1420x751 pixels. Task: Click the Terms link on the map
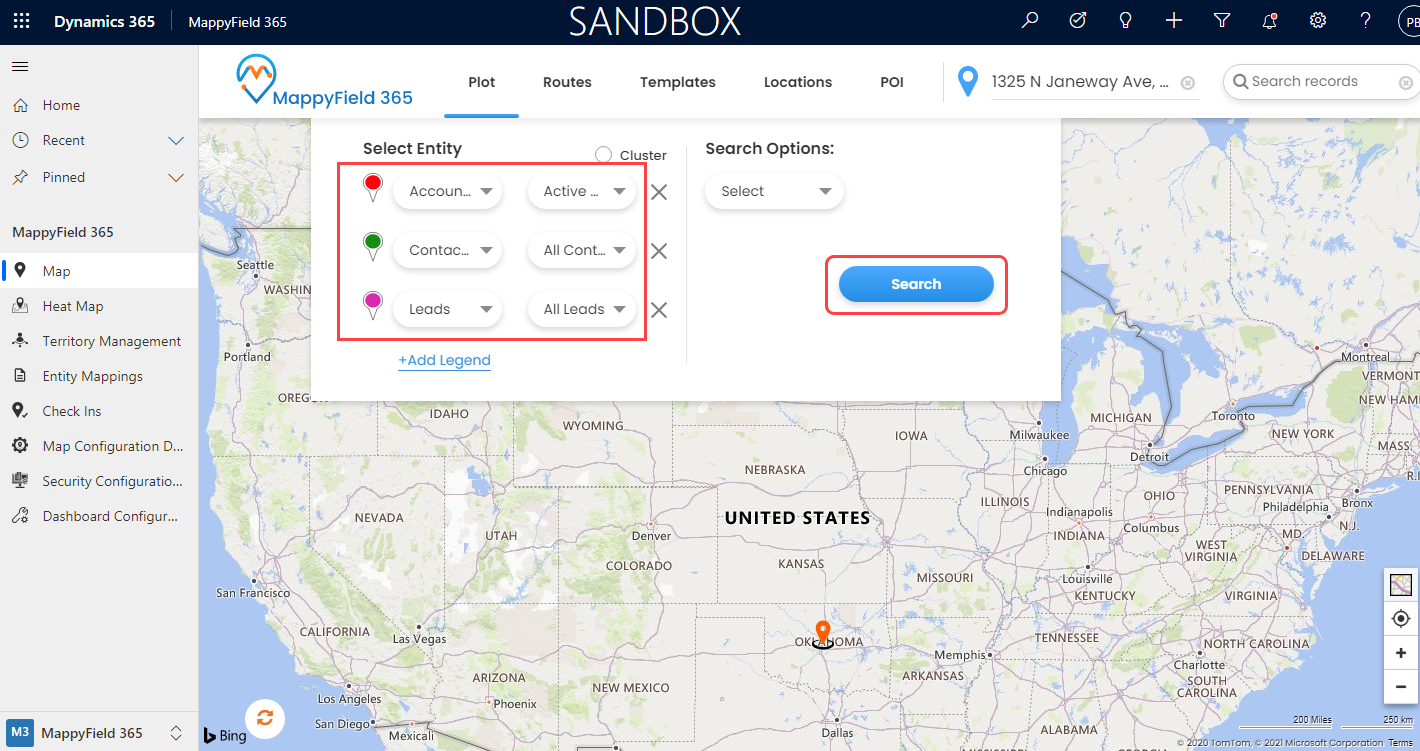[x=1400, y=743]
